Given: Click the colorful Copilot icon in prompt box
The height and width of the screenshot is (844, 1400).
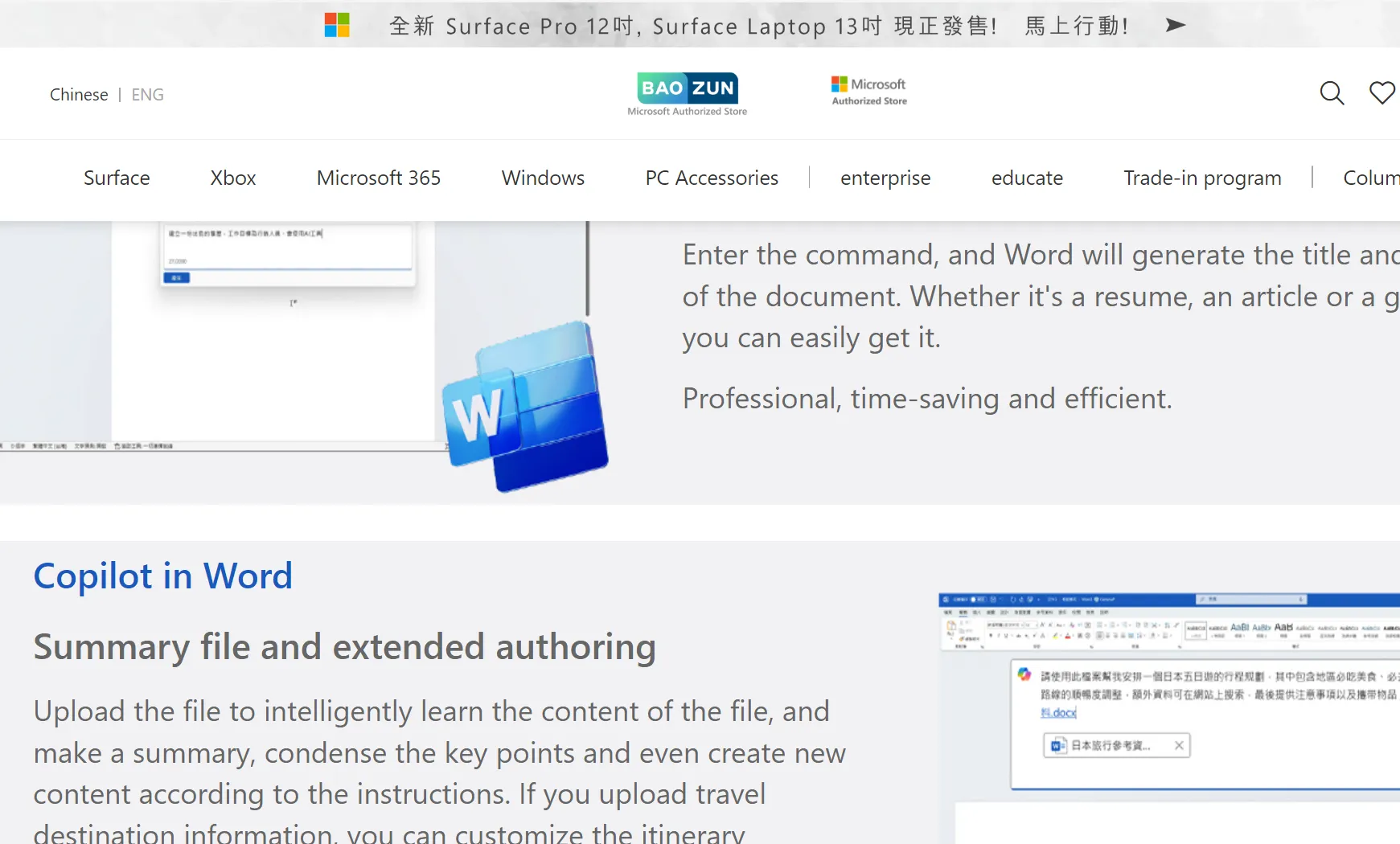Looking at the screenshot, I should tap(1024, 674).
